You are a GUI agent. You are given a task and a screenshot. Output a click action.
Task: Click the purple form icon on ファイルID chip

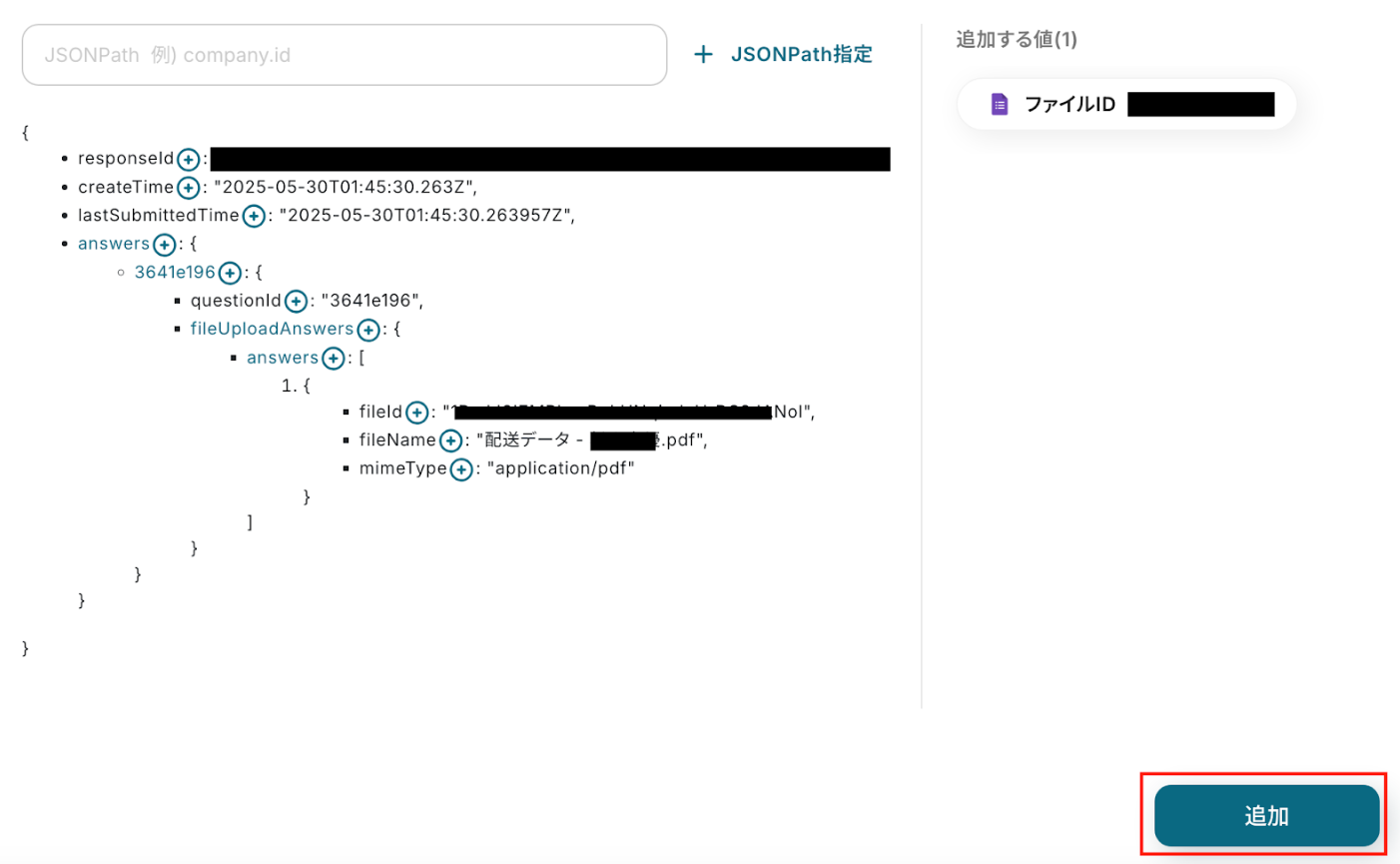tap(999, 104)
